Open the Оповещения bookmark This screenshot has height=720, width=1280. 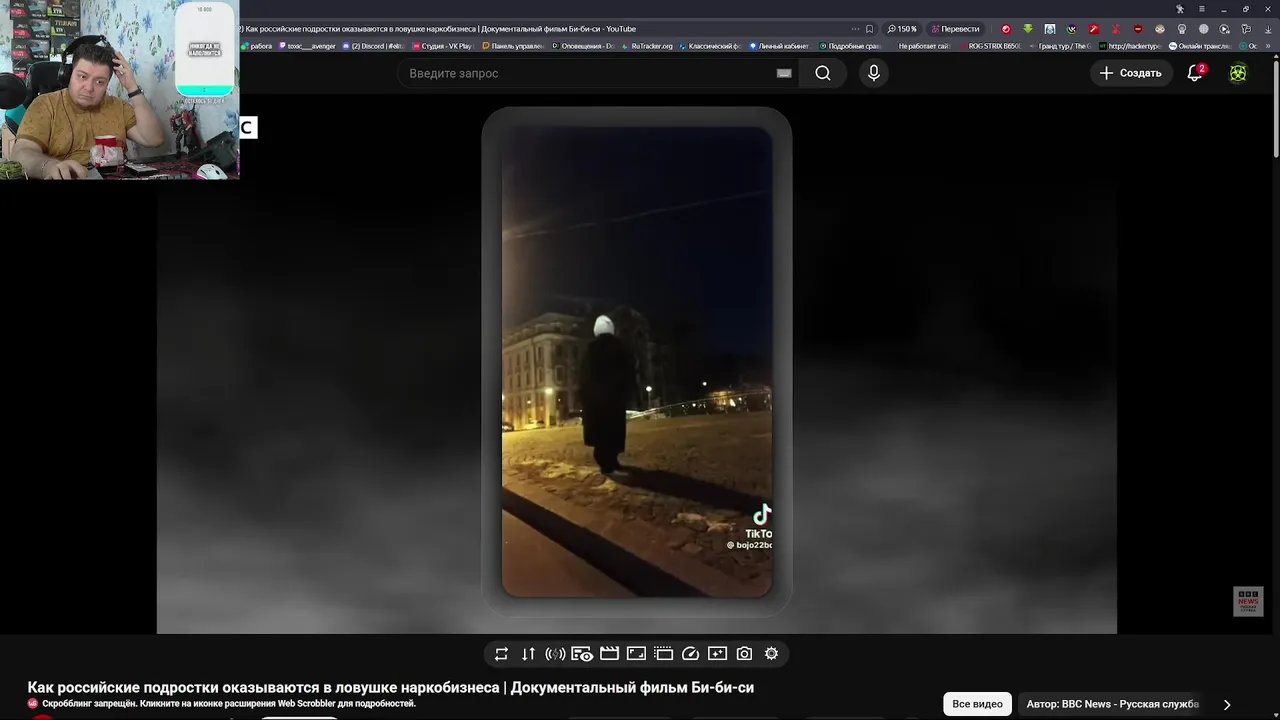pyautogui.click(x=583, y=46)
